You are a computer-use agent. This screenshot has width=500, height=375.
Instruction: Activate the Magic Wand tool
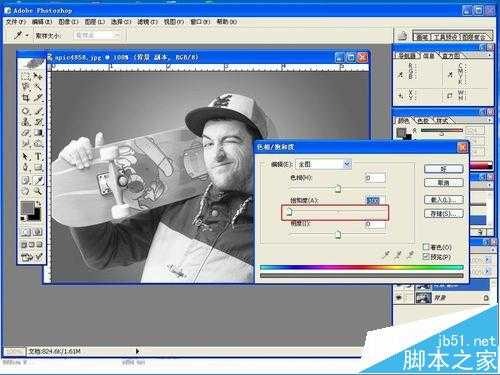point(38,87)
